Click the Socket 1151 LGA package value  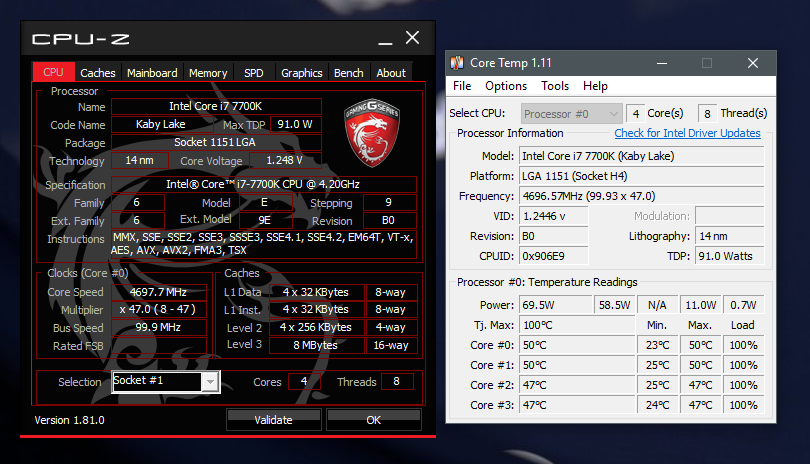[216, 142]
